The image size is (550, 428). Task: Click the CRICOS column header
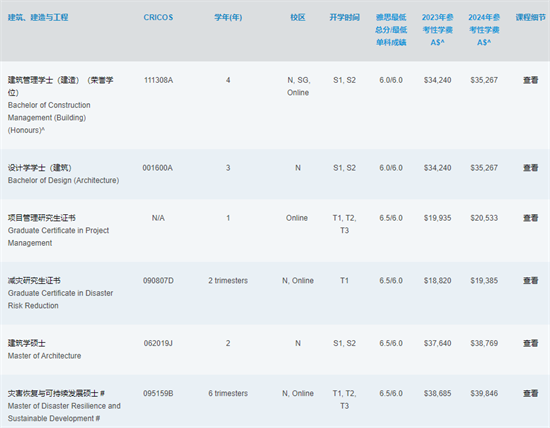click(x=158, y=17)
